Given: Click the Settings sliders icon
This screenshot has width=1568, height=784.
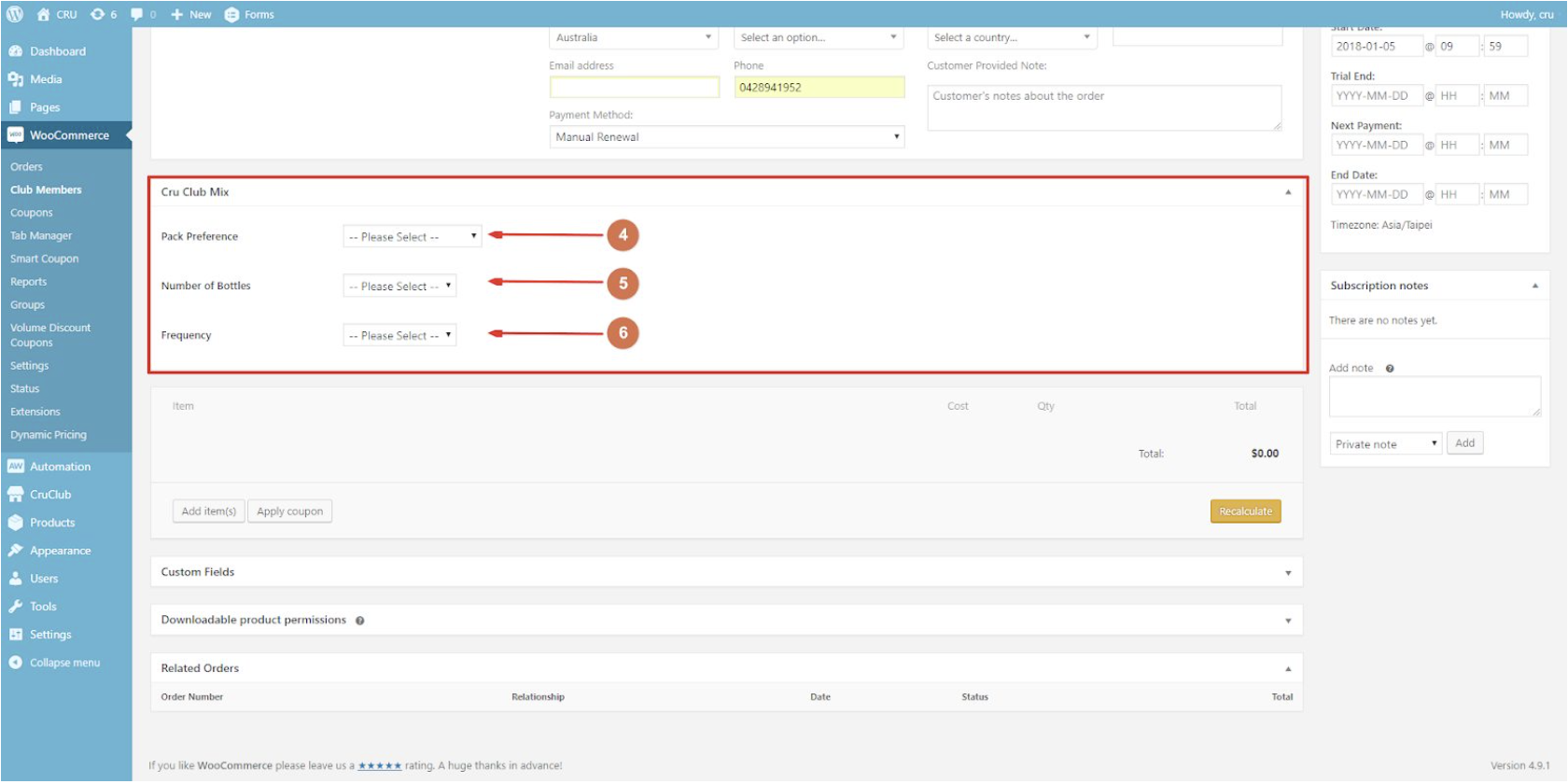Looking at the screenshot, I should coord(15,635).
